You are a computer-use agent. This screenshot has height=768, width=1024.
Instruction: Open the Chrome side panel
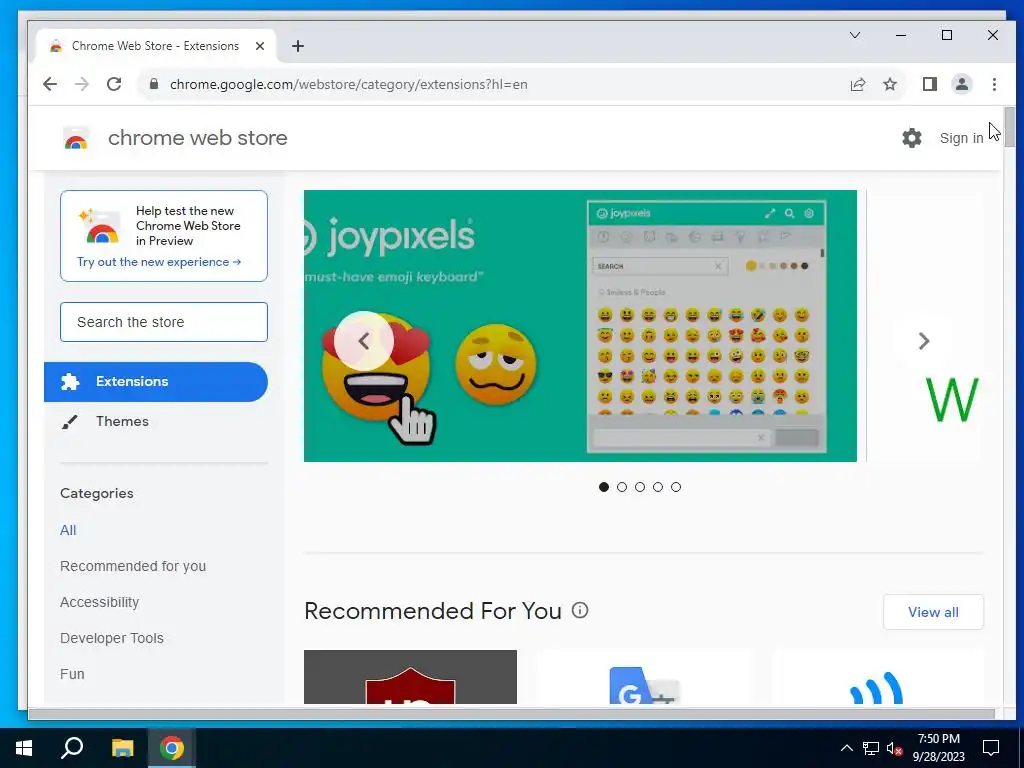pyautogui.click(x=930, y=84)
